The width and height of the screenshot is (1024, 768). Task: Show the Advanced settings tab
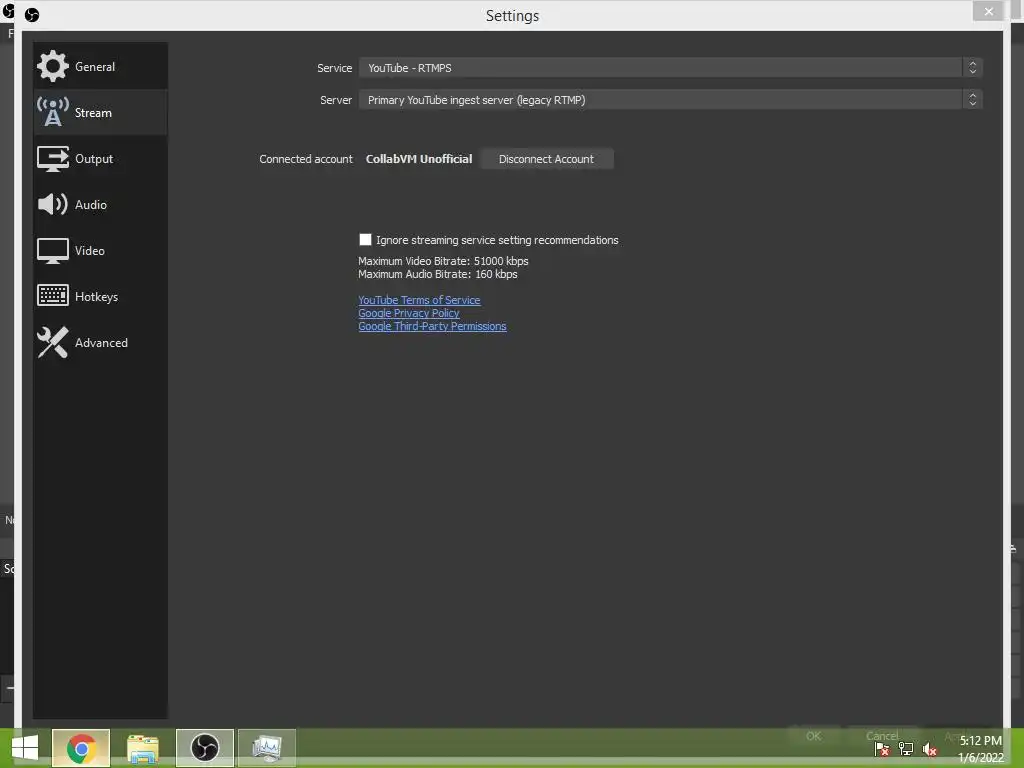100,342
